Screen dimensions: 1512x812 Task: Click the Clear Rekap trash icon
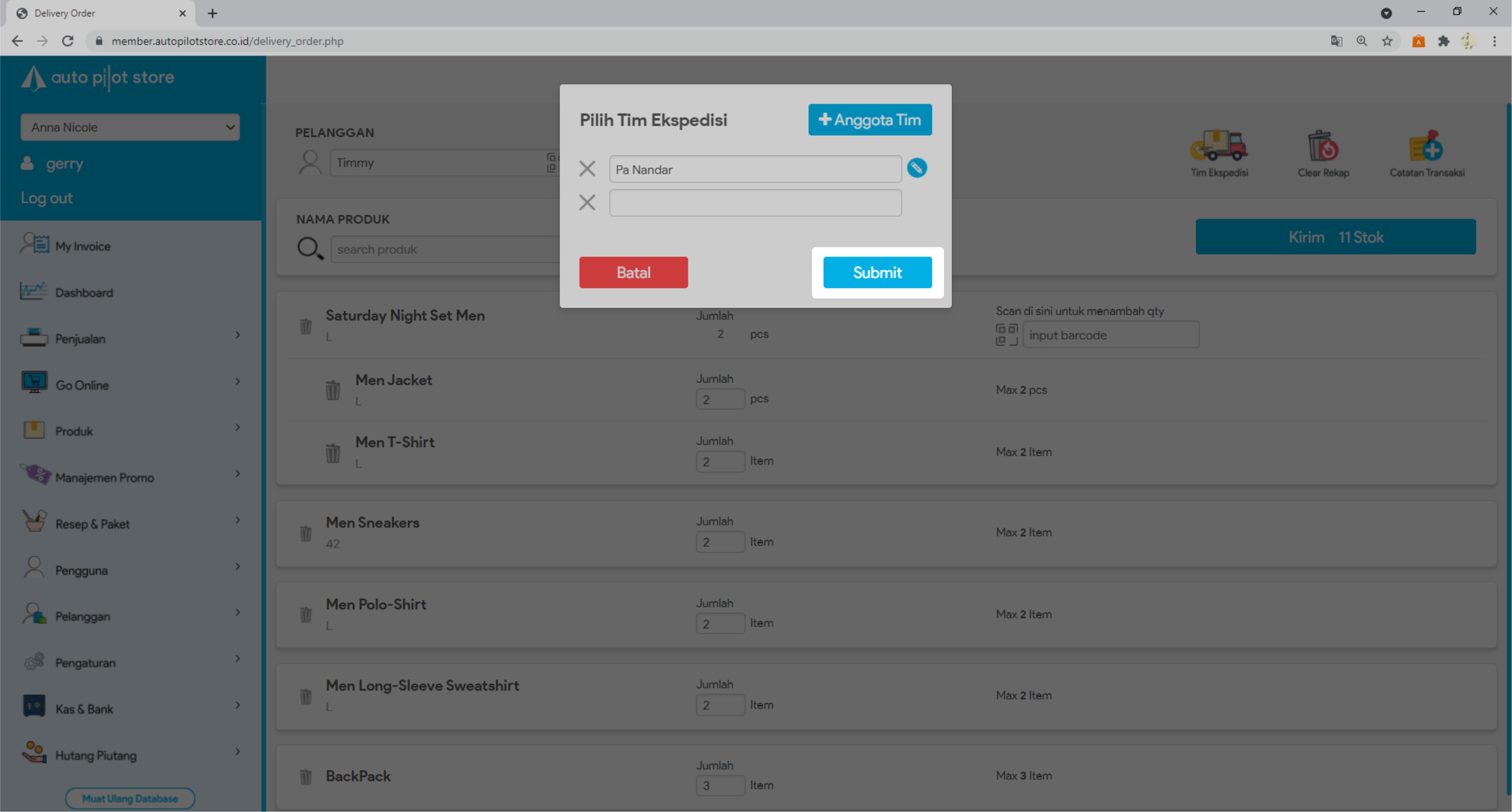pos(1322,147)
